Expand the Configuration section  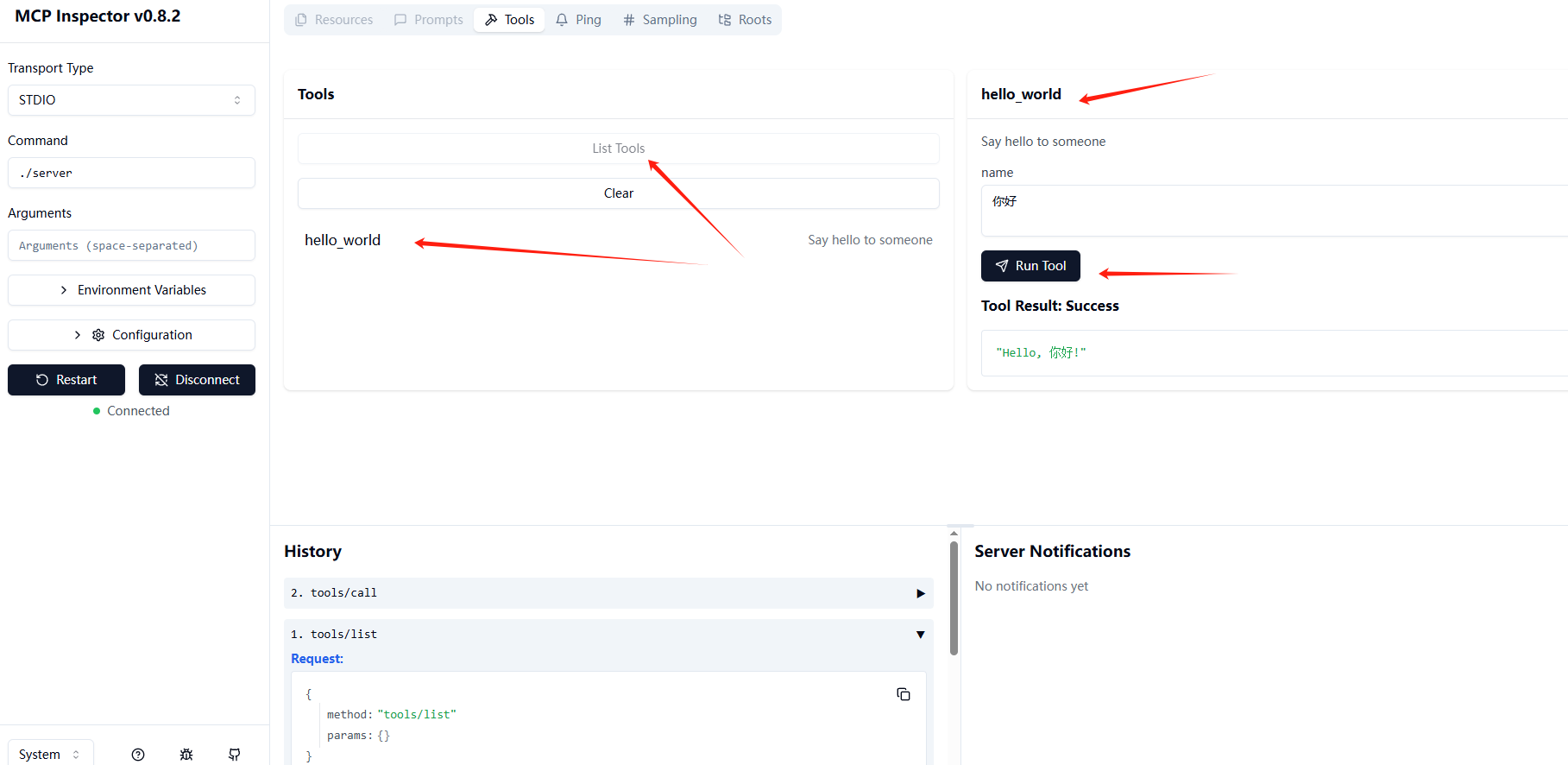tap(131, 335)
